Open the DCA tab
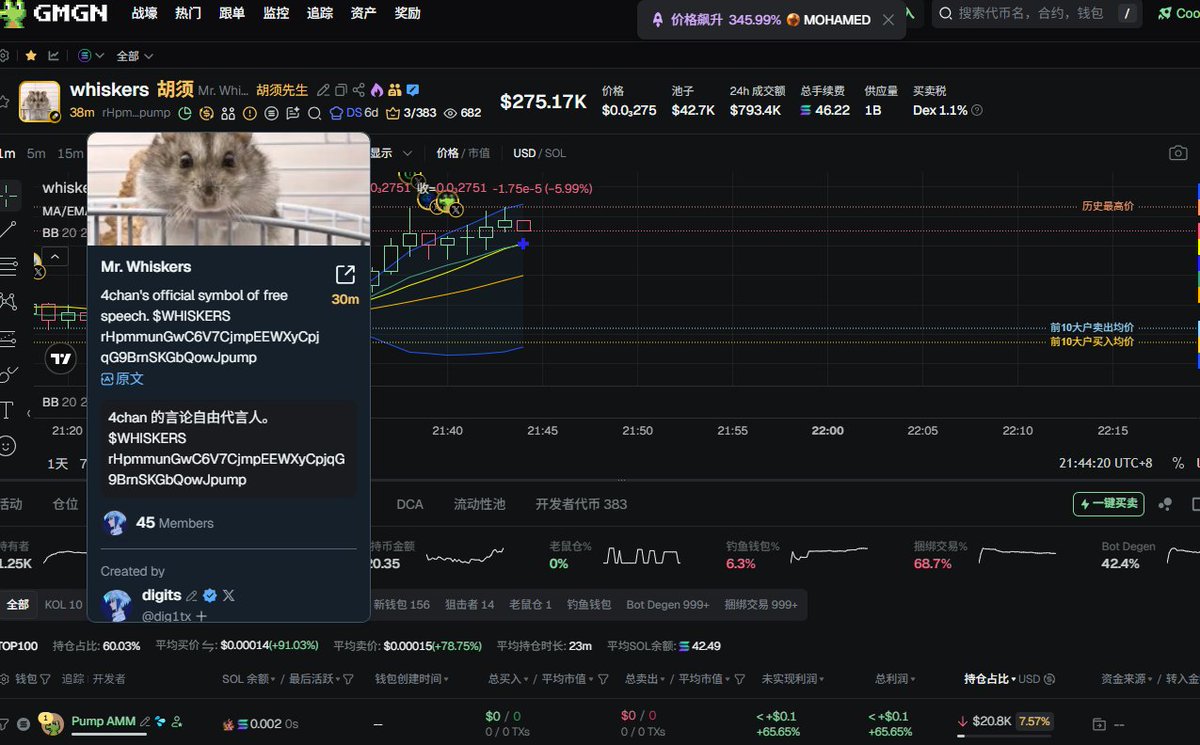 coord(410,504)
